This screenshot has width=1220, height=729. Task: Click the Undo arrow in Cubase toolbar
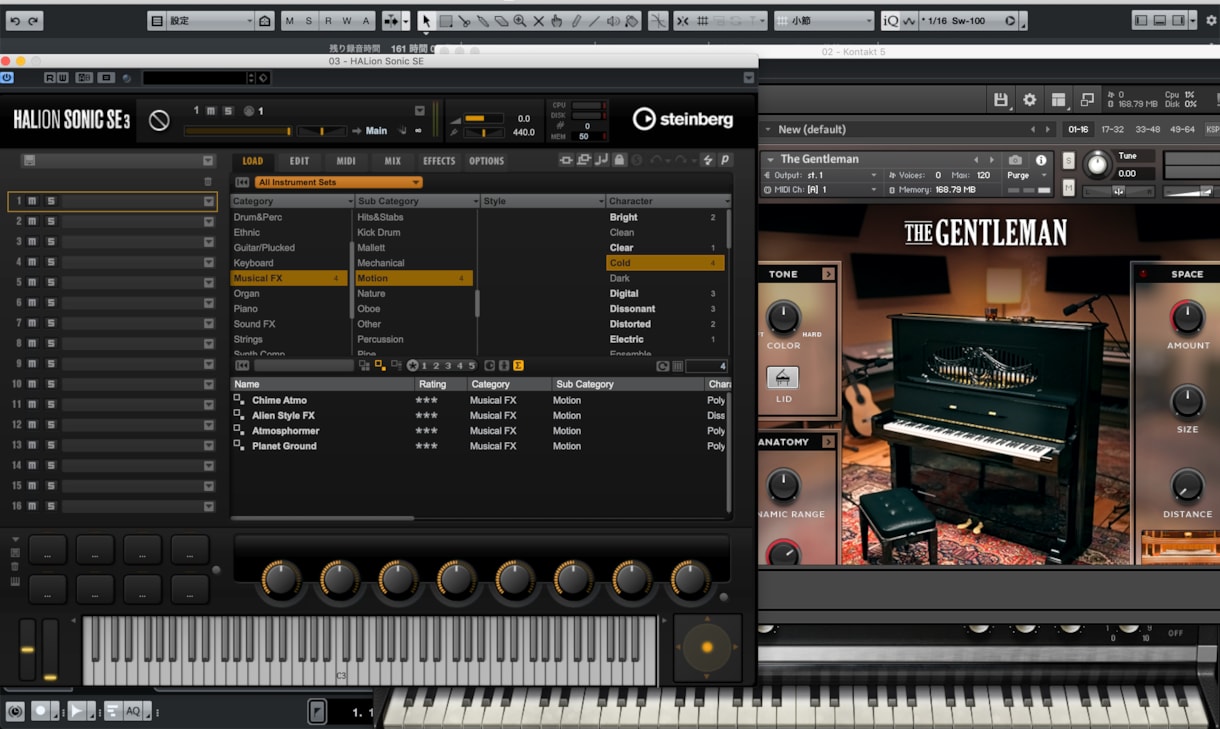[x=15, y=21]
